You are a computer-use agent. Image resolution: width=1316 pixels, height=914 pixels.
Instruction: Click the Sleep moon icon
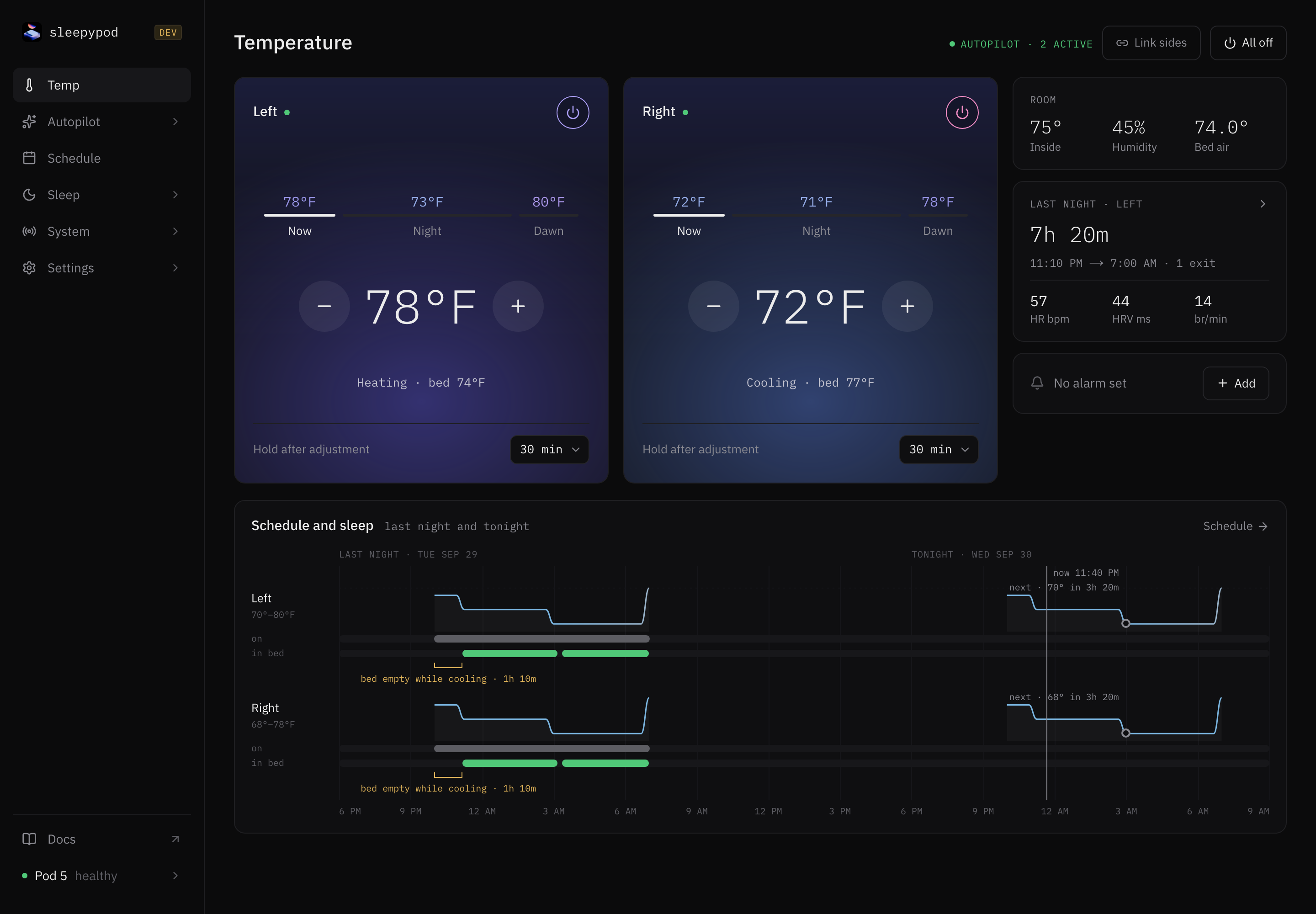29,195
